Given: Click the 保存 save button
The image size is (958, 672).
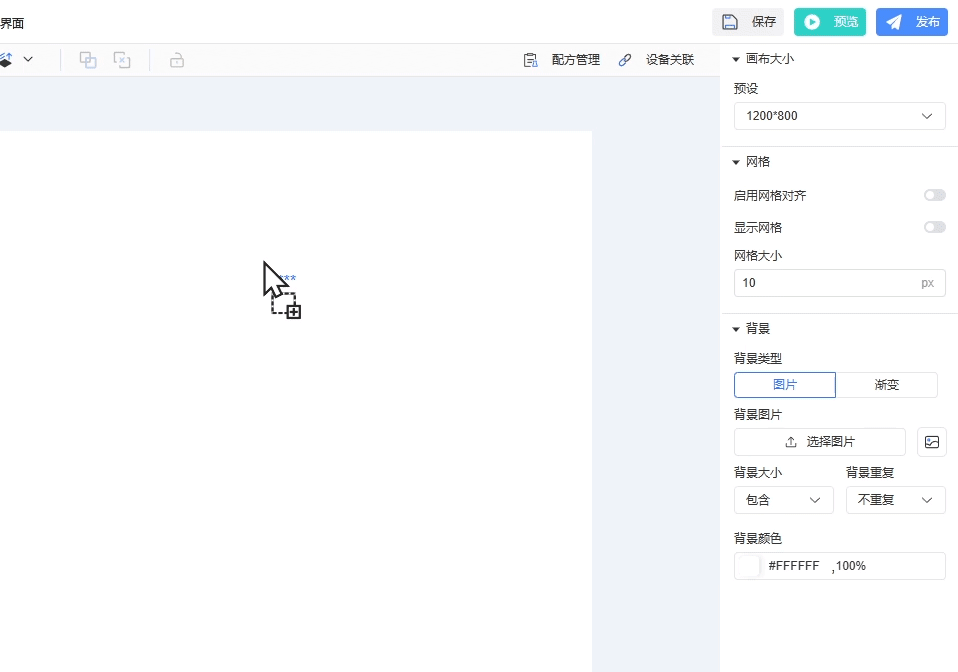Looking at the screenshot, I should pos(748,22).
